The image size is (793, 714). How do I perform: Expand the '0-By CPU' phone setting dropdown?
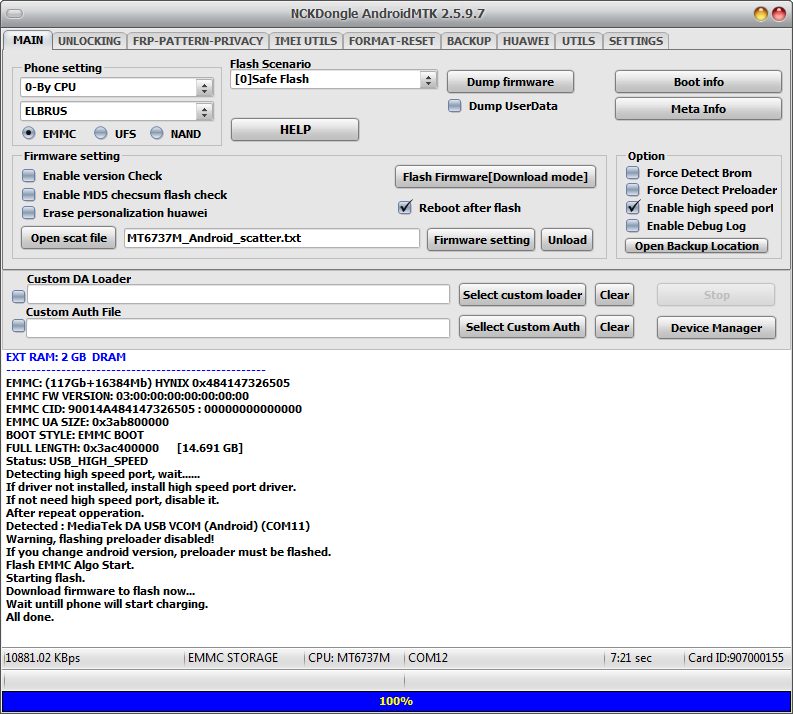point(204,87)
